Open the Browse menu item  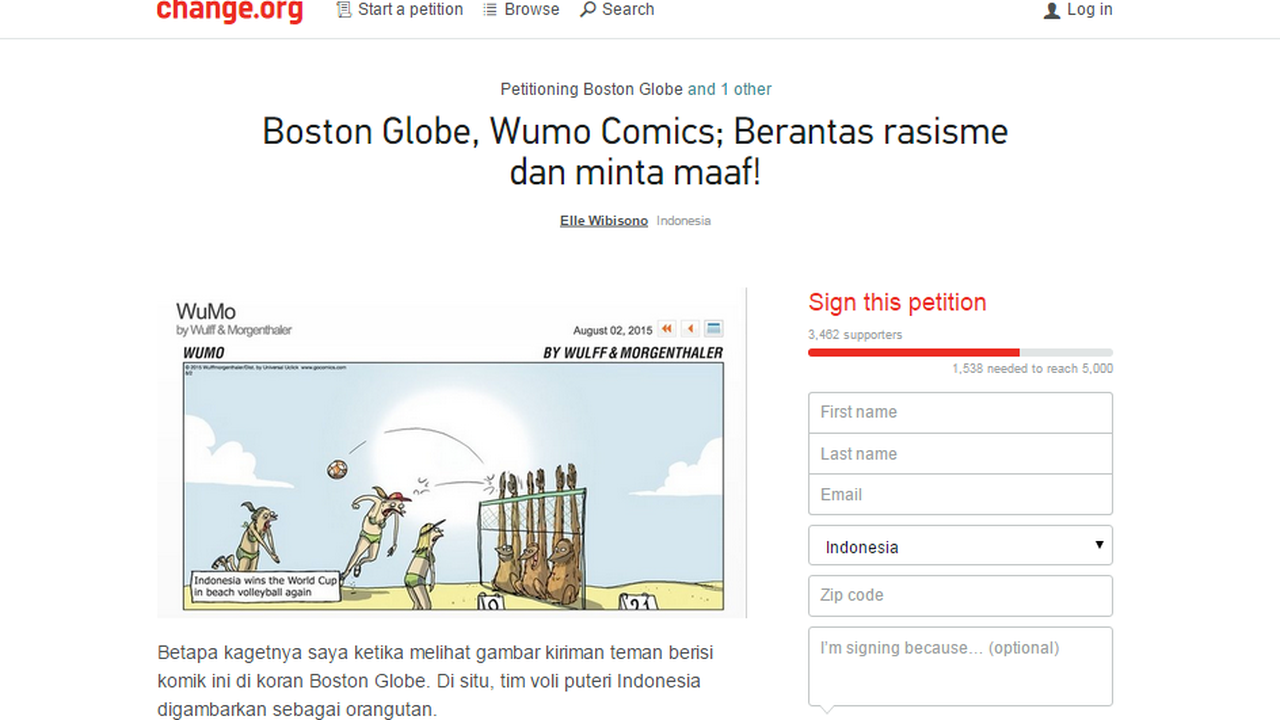531,10
